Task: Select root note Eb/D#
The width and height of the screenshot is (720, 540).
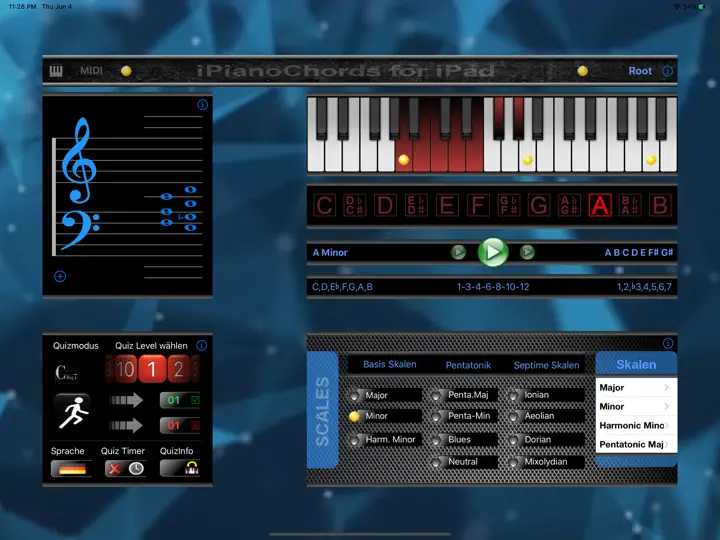Action: pos(416,205)
